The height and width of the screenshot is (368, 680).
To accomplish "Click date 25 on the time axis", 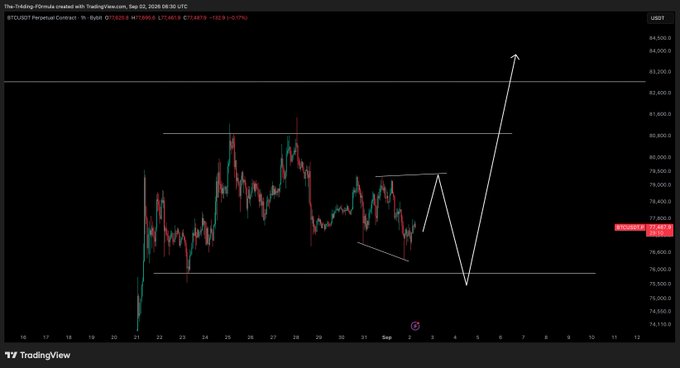I will pos(228,337).
